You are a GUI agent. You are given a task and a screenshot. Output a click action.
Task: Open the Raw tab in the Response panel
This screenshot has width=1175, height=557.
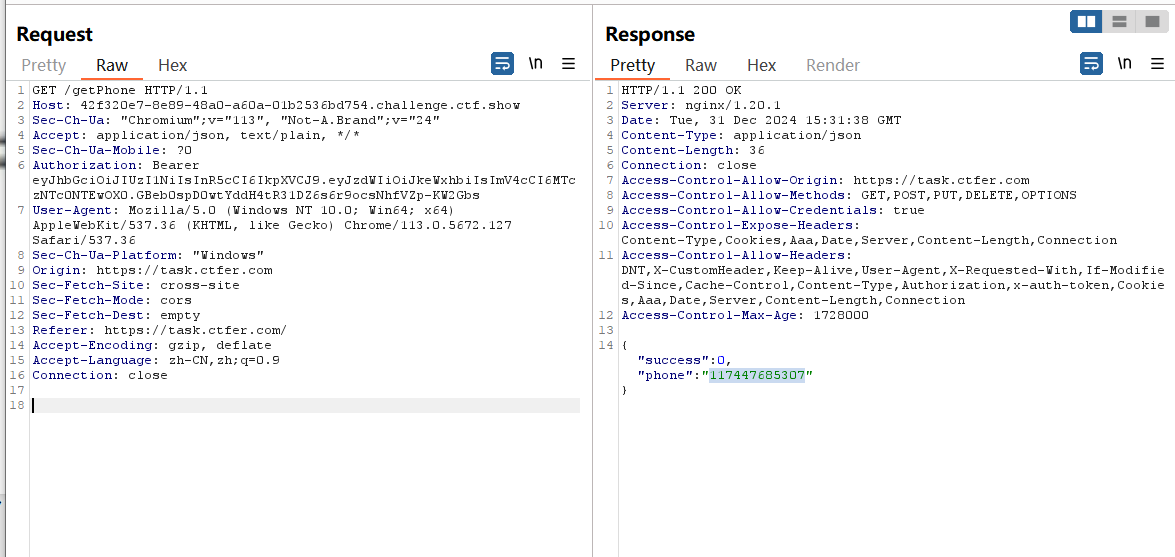click(700, 65)
